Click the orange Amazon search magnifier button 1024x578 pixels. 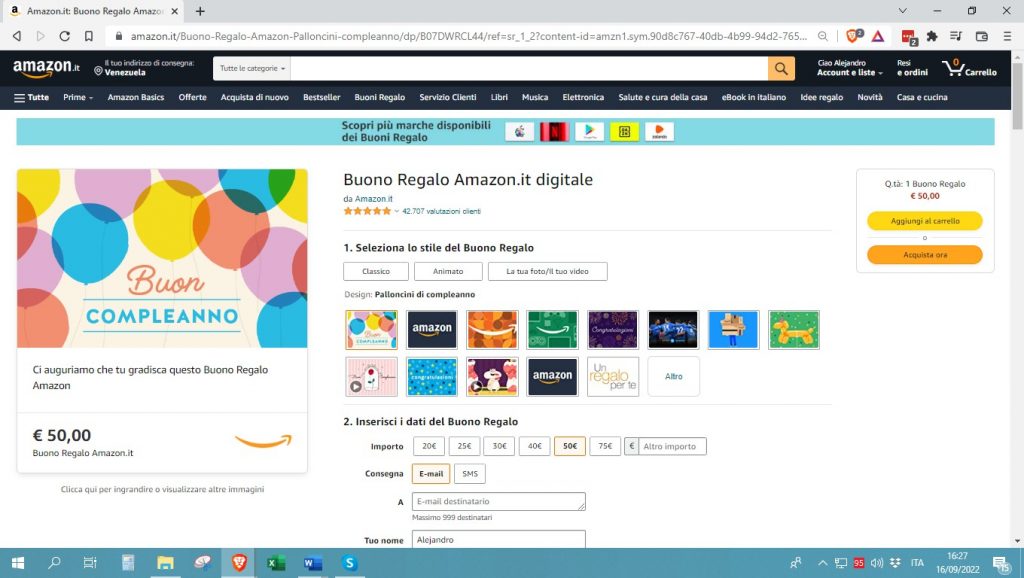click(781, 68)
